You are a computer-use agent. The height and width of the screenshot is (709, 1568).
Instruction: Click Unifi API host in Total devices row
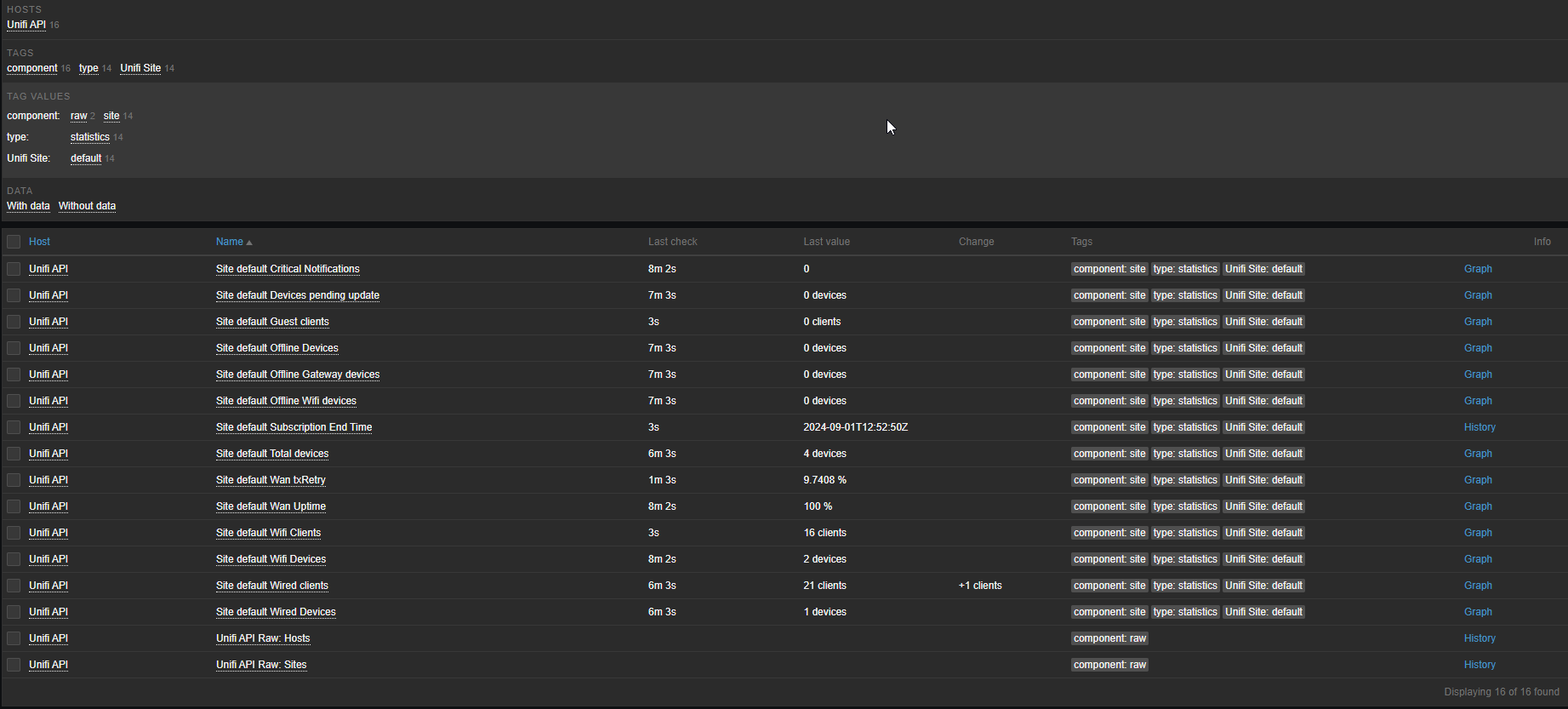[48, 454]
